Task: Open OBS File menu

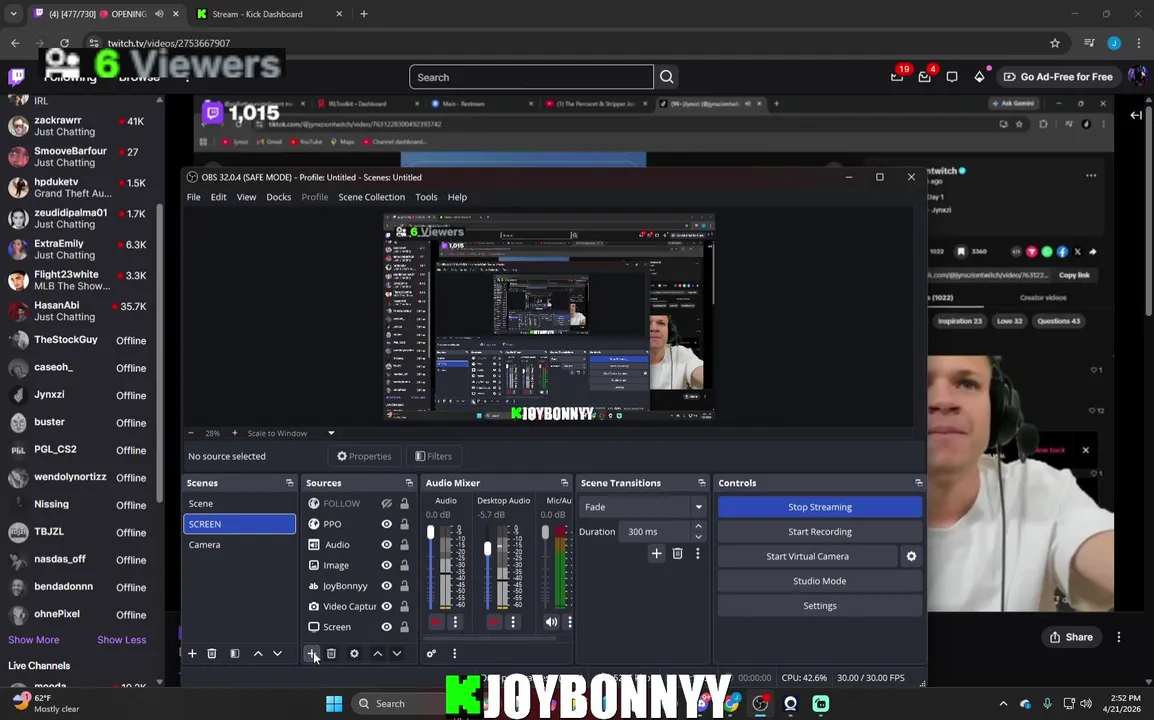Action: click(194, 197)
